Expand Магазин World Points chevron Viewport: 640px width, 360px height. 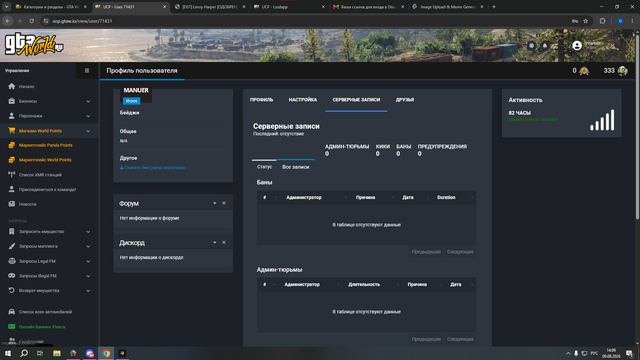point(88,131)
